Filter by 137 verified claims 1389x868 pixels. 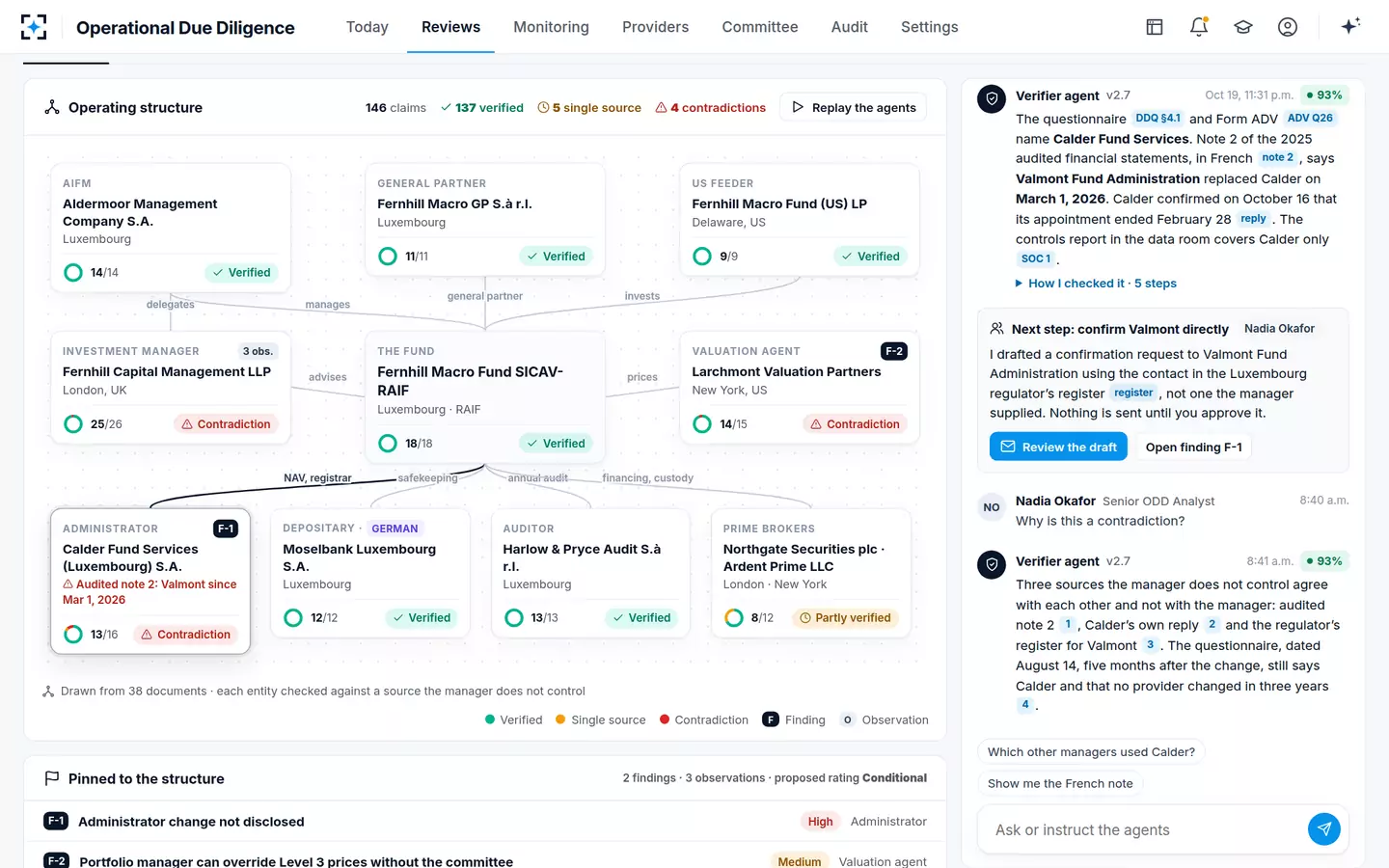point(482,108)
